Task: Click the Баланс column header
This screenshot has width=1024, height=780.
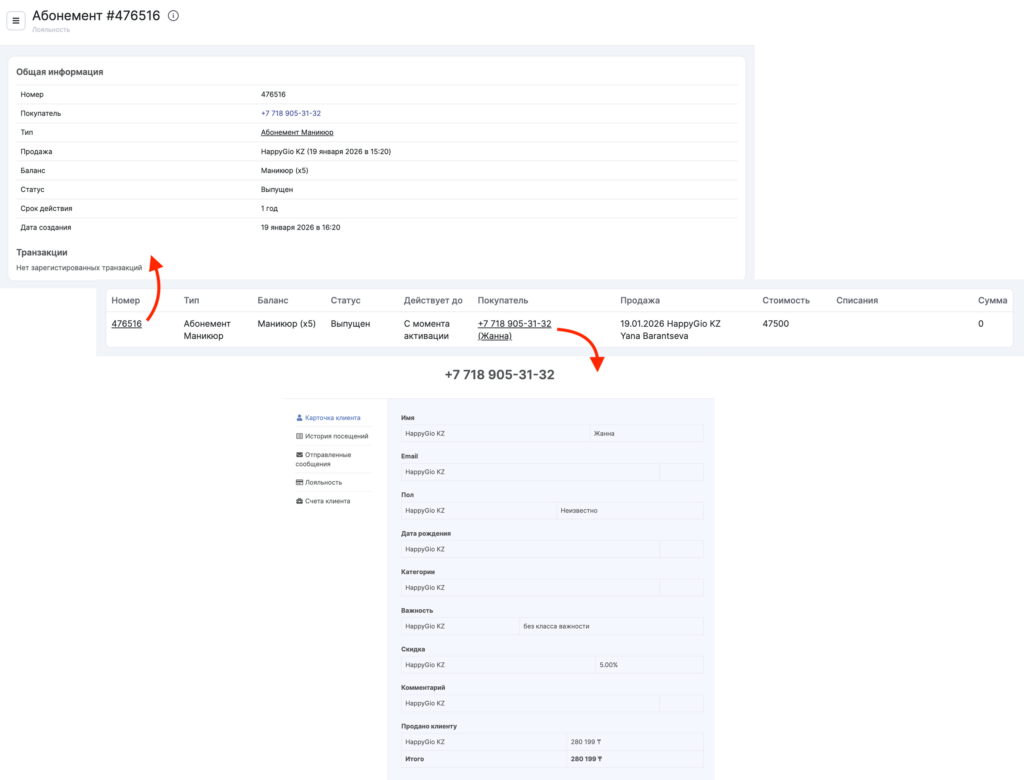Action: (x=272, y=301)
